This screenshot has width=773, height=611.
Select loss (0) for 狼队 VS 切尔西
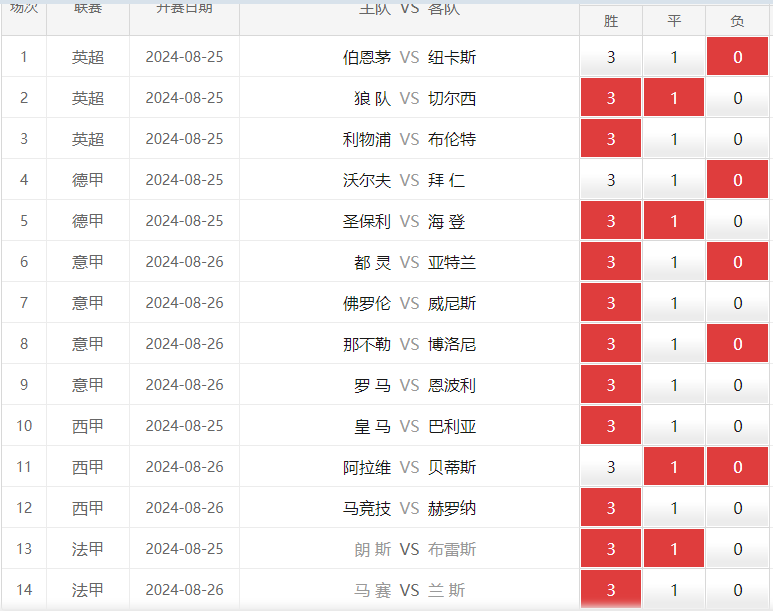pyautogui.click(x=738, y=98)
